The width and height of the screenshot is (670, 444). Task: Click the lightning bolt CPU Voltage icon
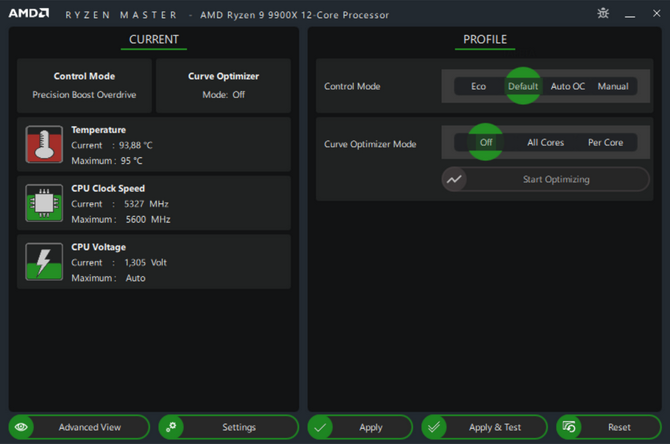[x=44, y=262]
